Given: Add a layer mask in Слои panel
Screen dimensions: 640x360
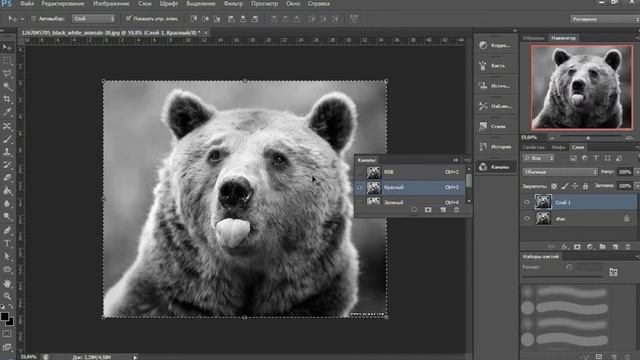Looking at the screenshot, I should tap(577, 247).
